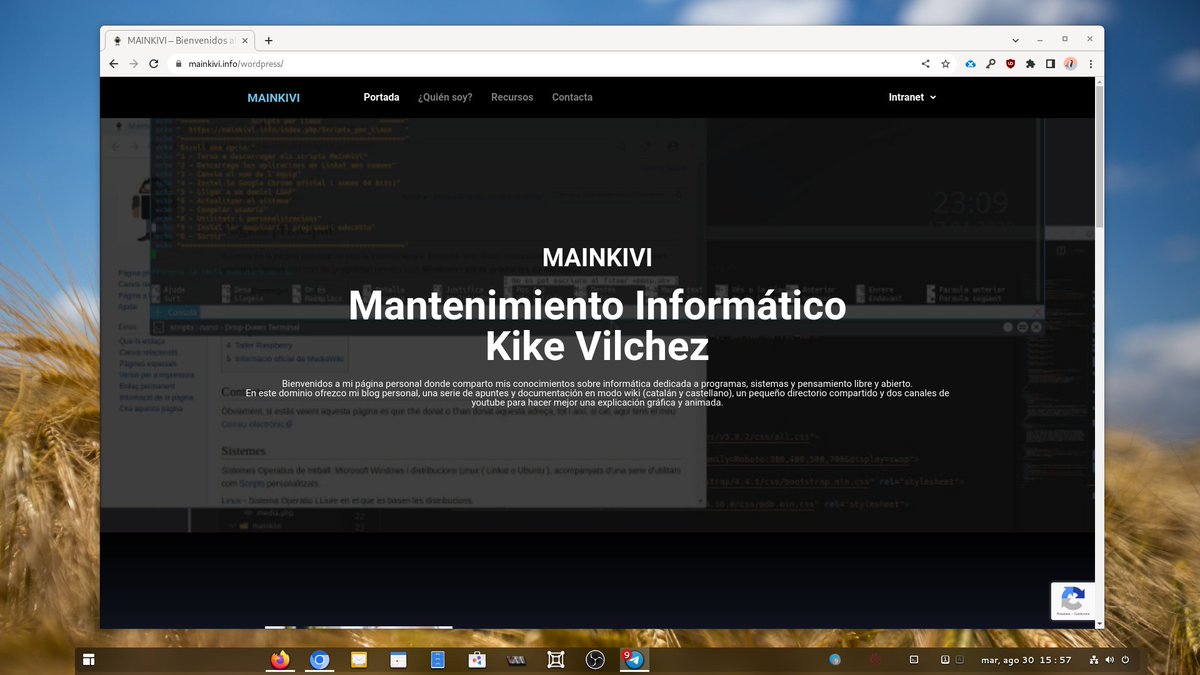Open the drop-down terminal tray icon
Screen dimensions: 1200x675
coord(913,660)
